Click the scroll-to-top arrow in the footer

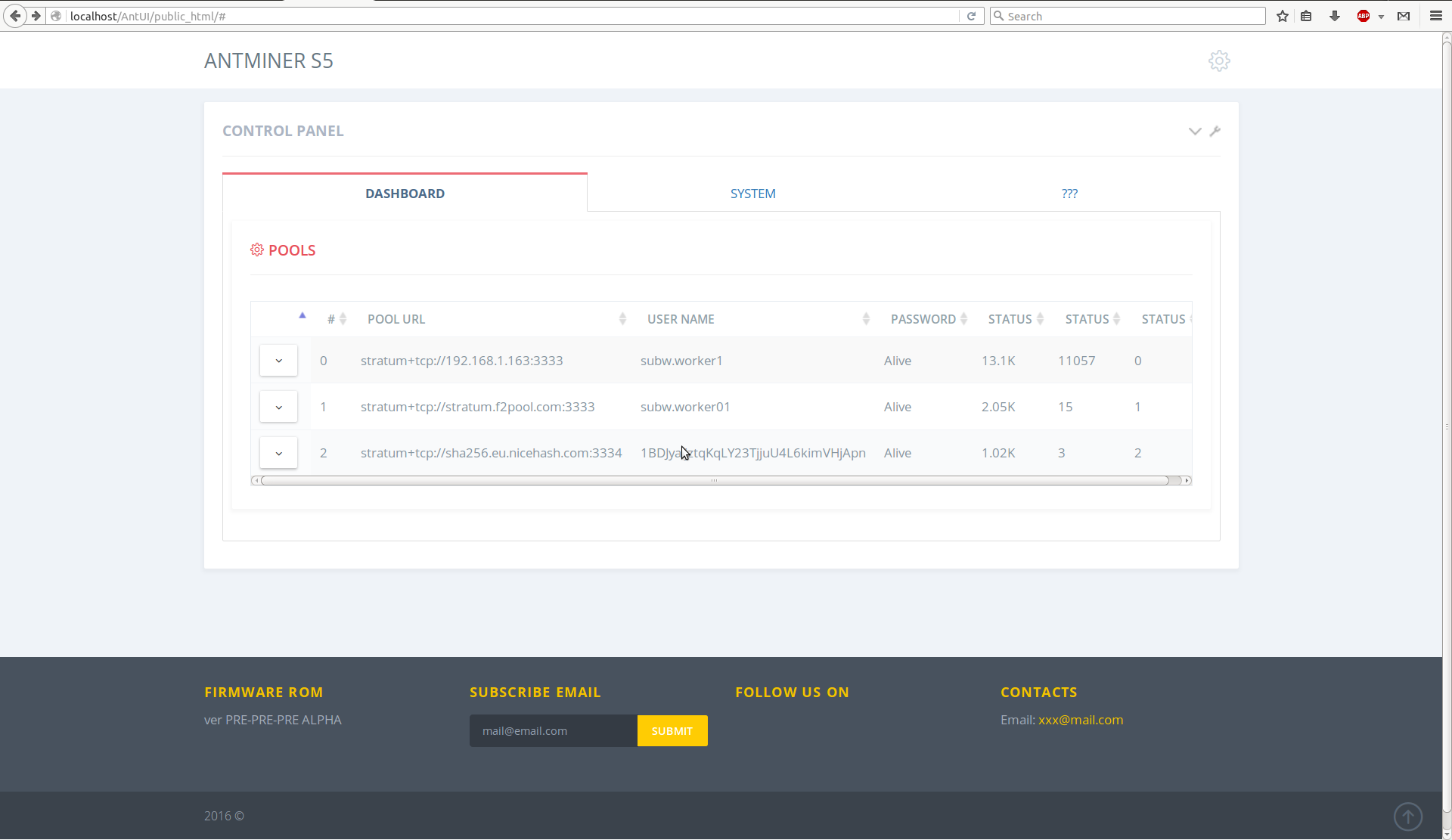(x=1407, y=817)
